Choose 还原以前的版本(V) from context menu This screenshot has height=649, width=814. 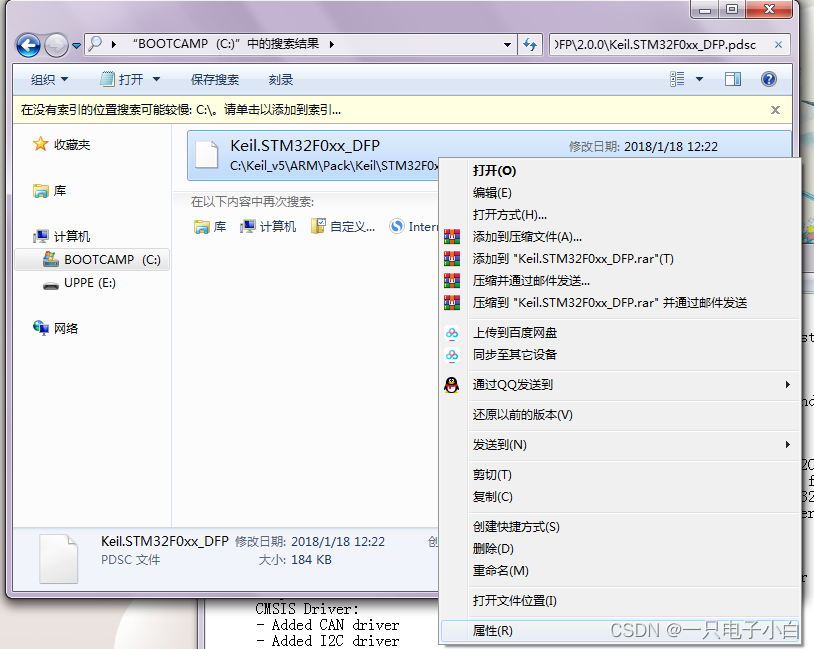coord(618,415)
